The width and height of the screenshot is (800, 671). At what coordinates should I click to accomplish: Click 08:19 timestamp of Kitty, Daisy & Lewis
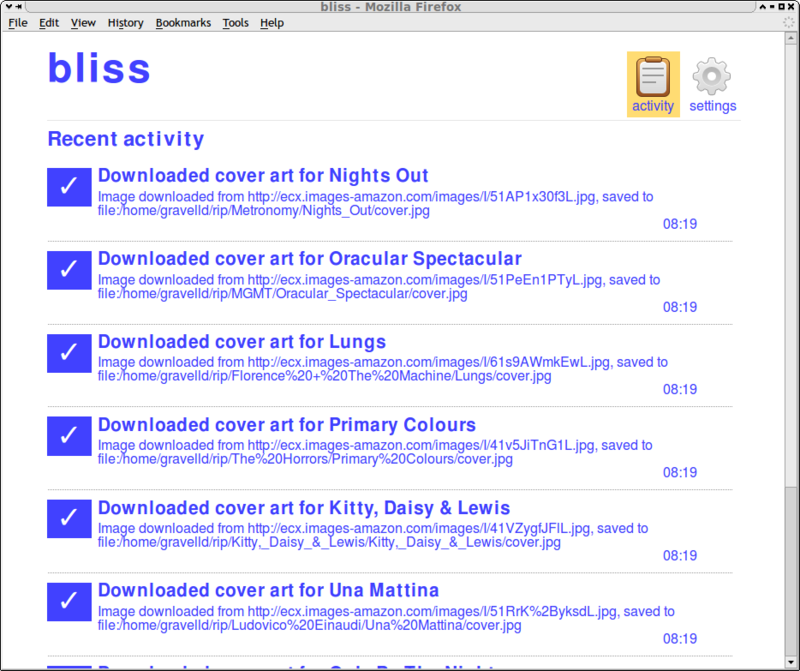click(x=680, y=556)
